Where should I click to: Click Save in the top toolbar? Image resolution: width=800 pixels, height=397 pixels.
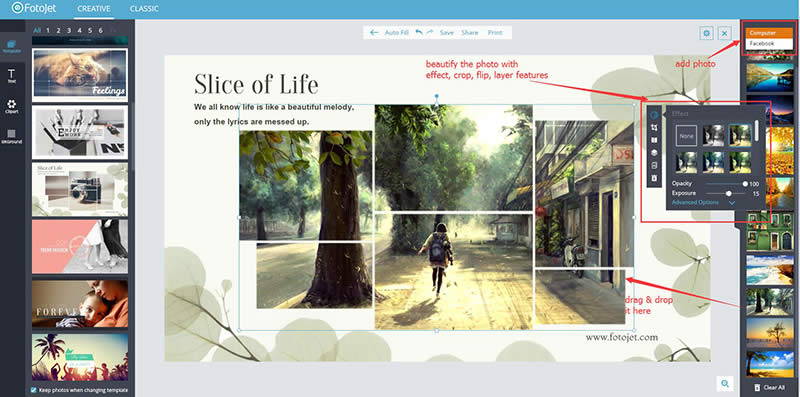click(x=446, y=33)
